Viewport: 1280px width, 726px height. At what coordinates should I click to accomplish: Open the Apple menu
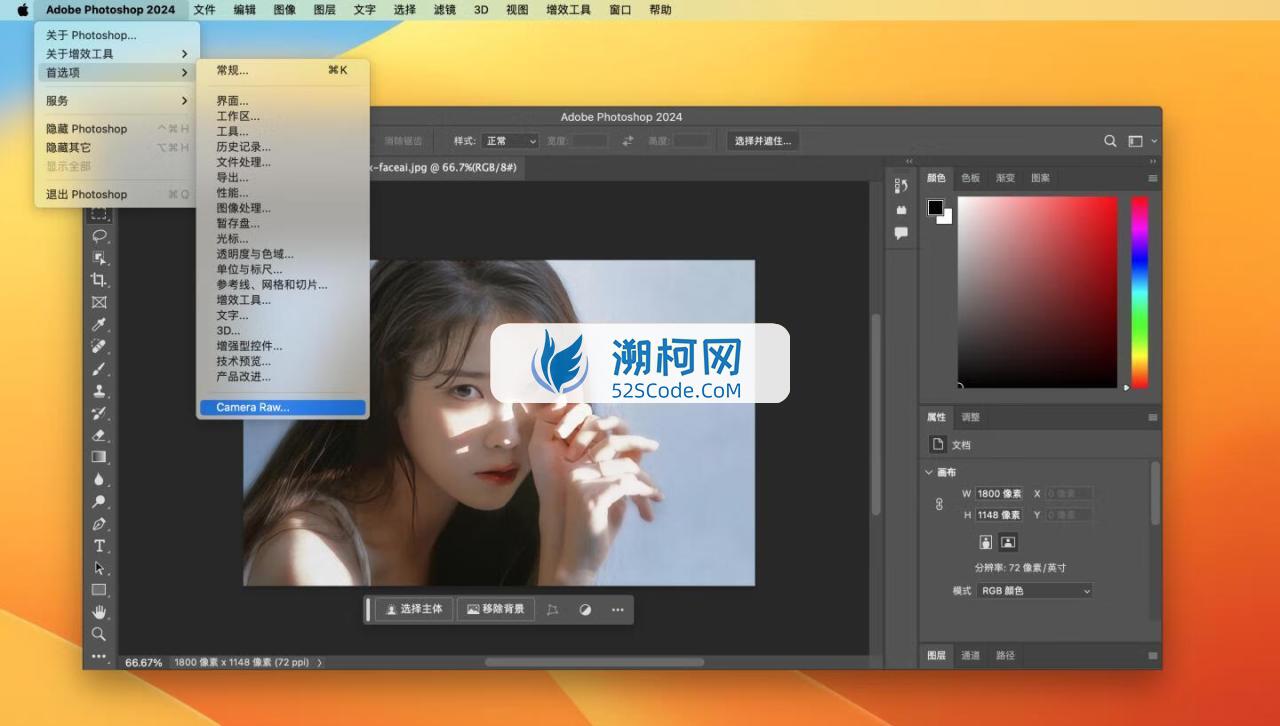click(22, 10)
